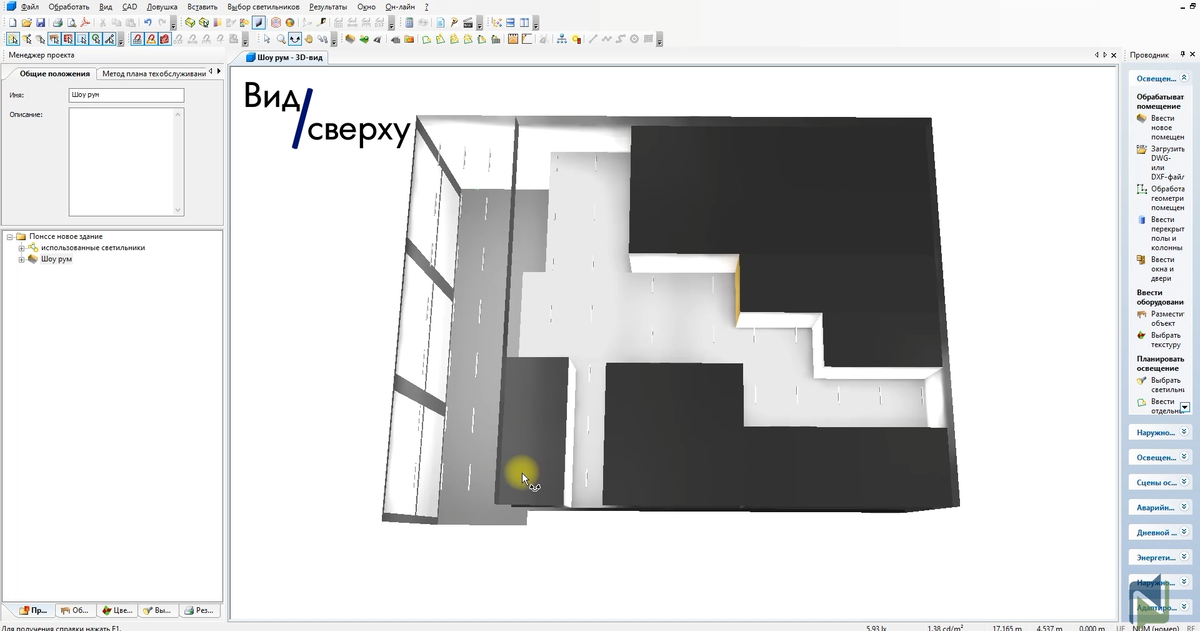Click the clapperboard video icon
The height and width of the screenshot is (631, 1200).
pyautogui.click(x=468, y=22)
